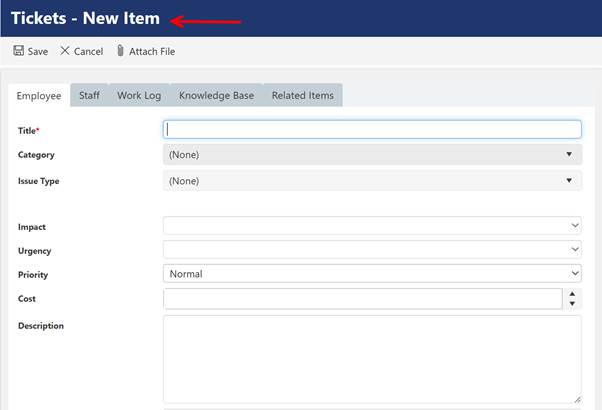Click the Description box resize handle
602x410 pixels.
pos(576,398)
